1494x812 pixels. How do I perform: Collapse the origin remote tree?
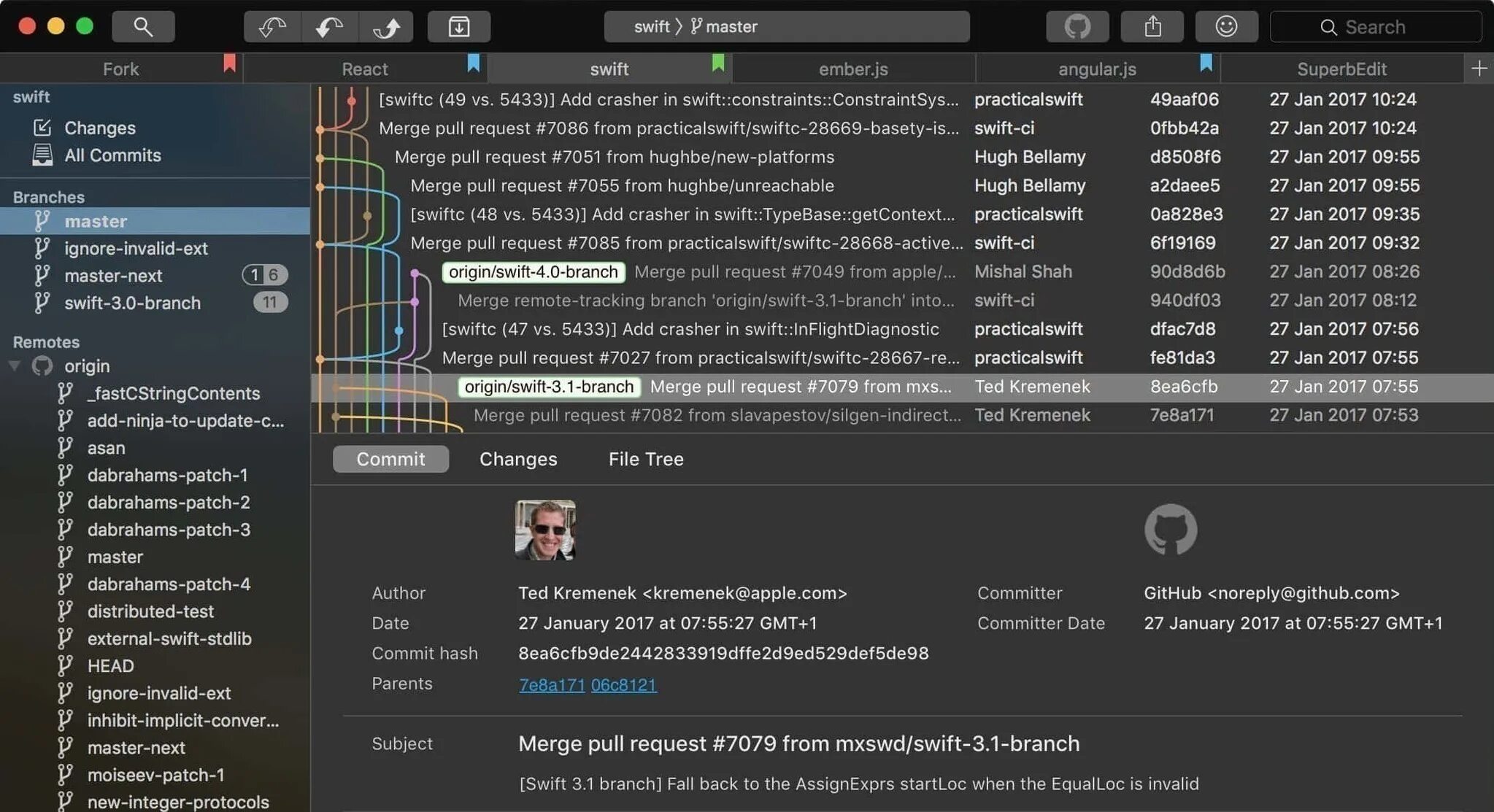[14, 366]
